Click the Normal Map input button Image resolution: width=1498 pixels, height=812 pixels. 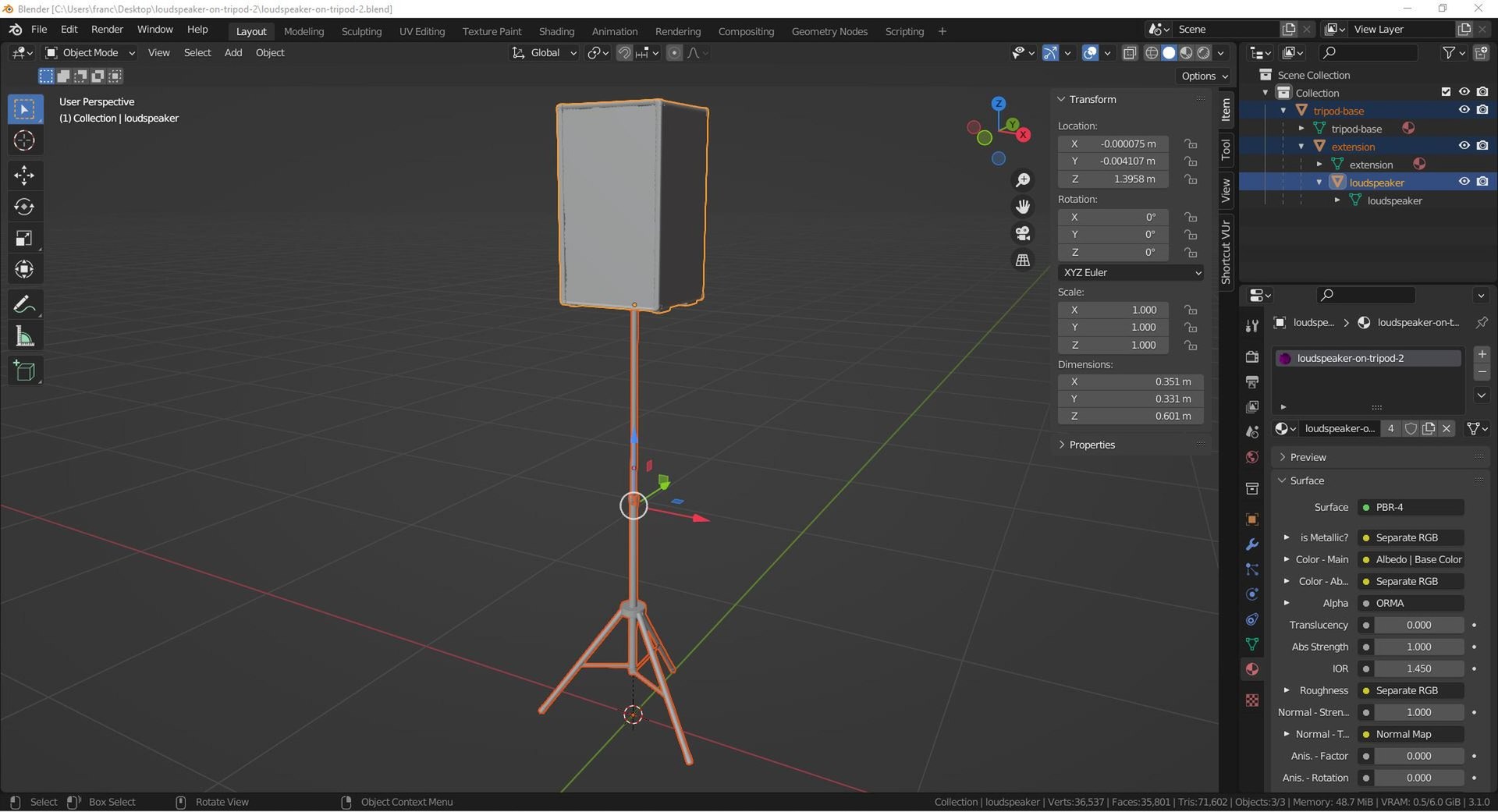[1411, 734]
